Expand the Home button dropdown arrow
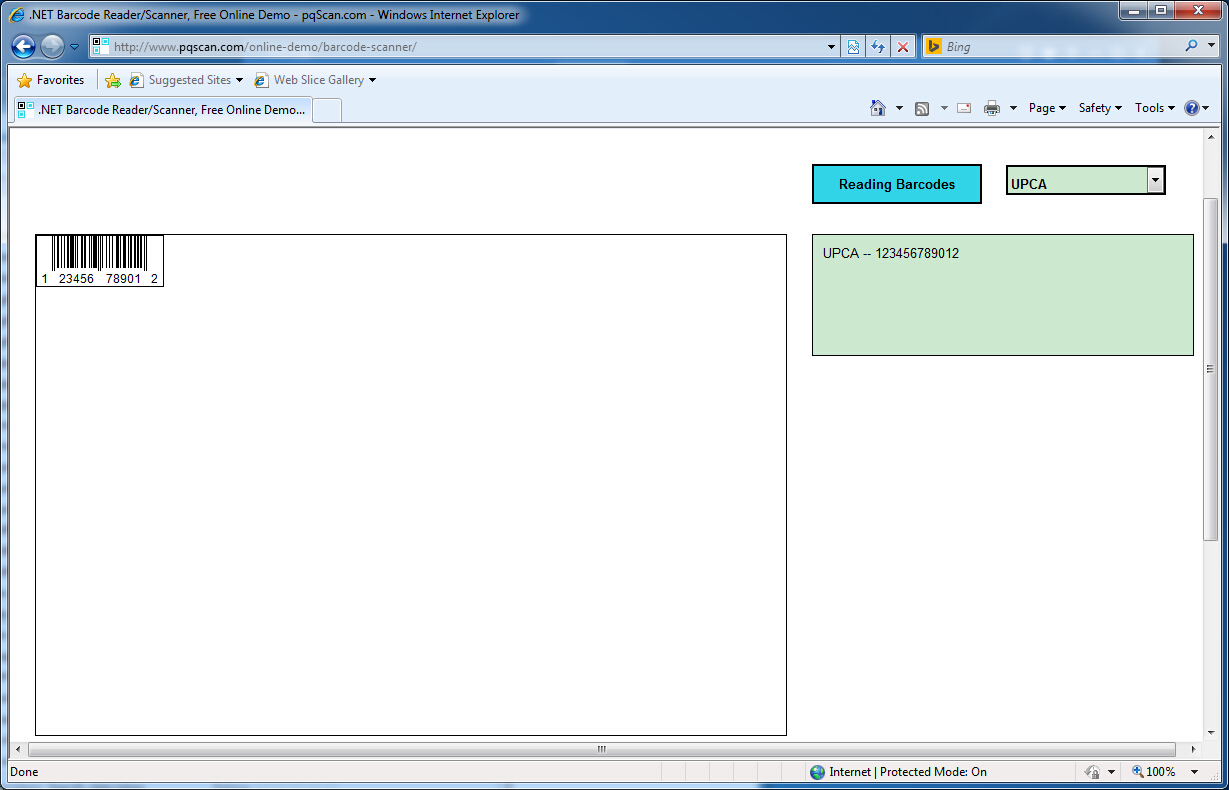 click(x=899, y=108)
